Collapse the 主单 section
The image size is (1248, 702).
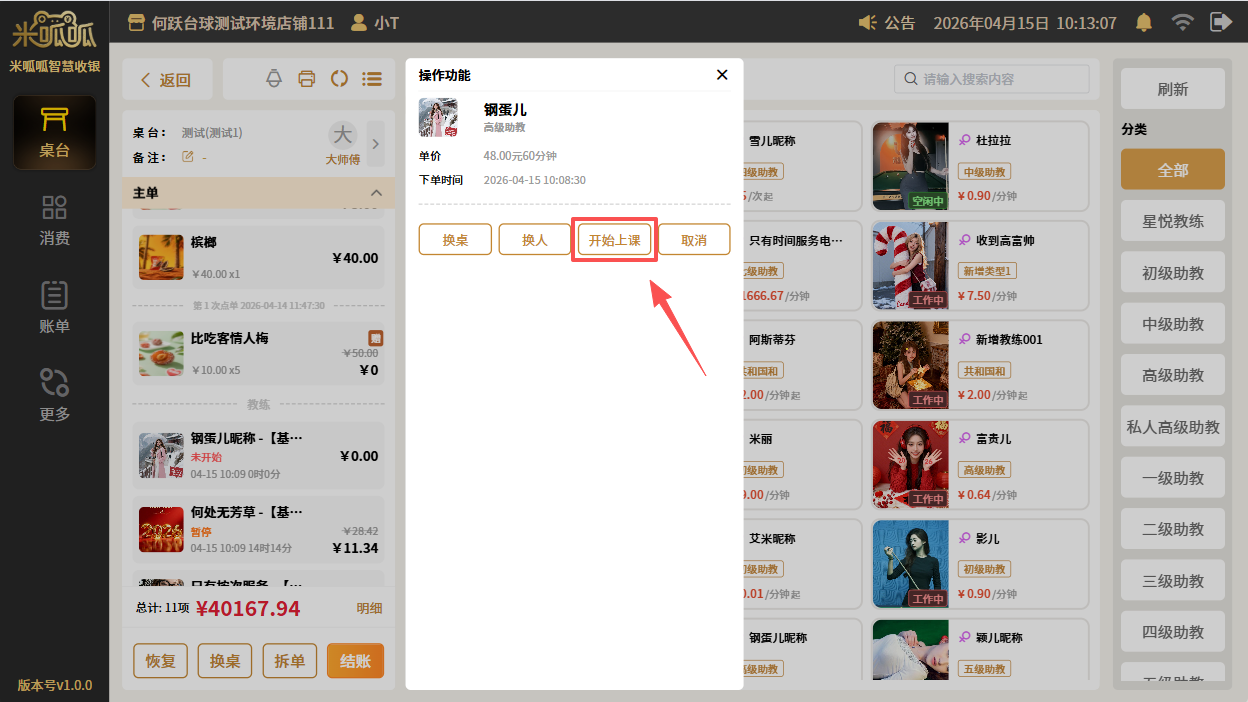pos(376,192)
